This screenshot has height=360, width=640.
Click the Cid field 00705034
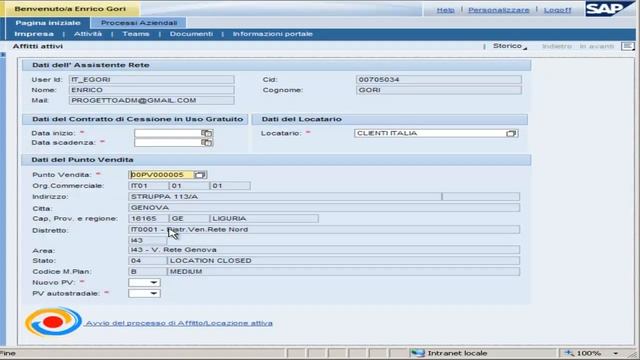439,80
